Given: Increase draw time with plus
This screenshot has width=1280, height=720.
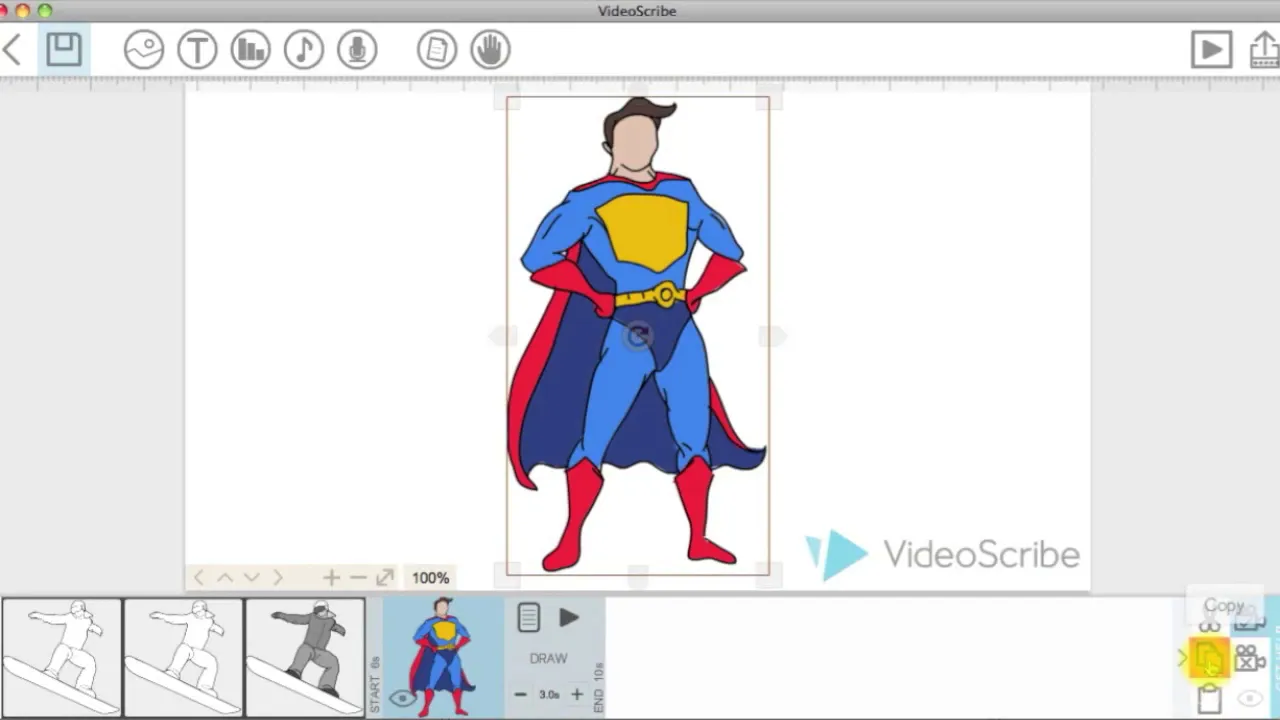Looking at the screenshot, I should pos(577,694).
